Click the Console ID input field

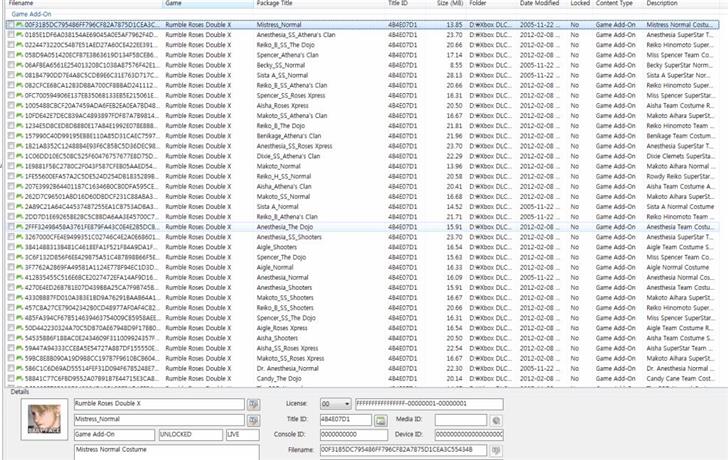click(354, 435)
